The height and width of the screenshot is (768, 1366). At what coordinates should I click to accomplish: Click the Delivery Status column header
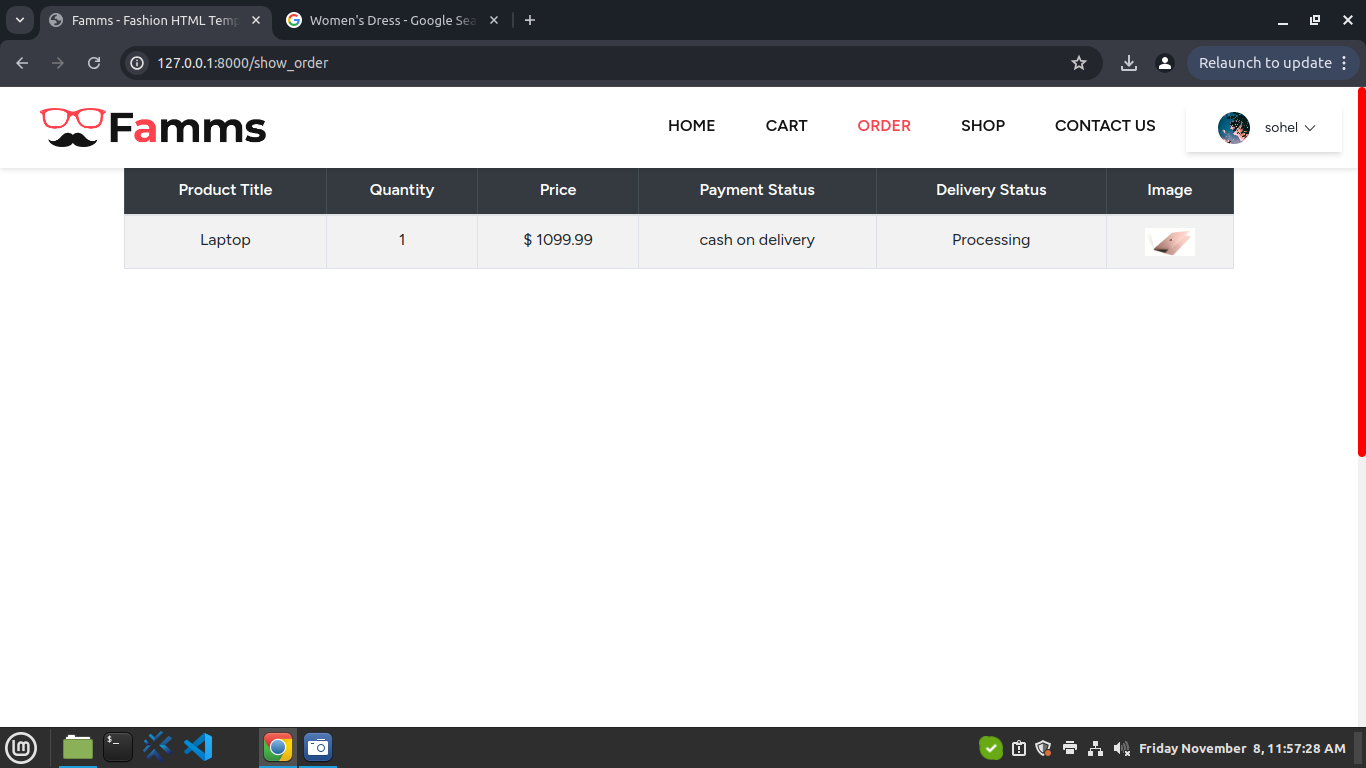991,190
